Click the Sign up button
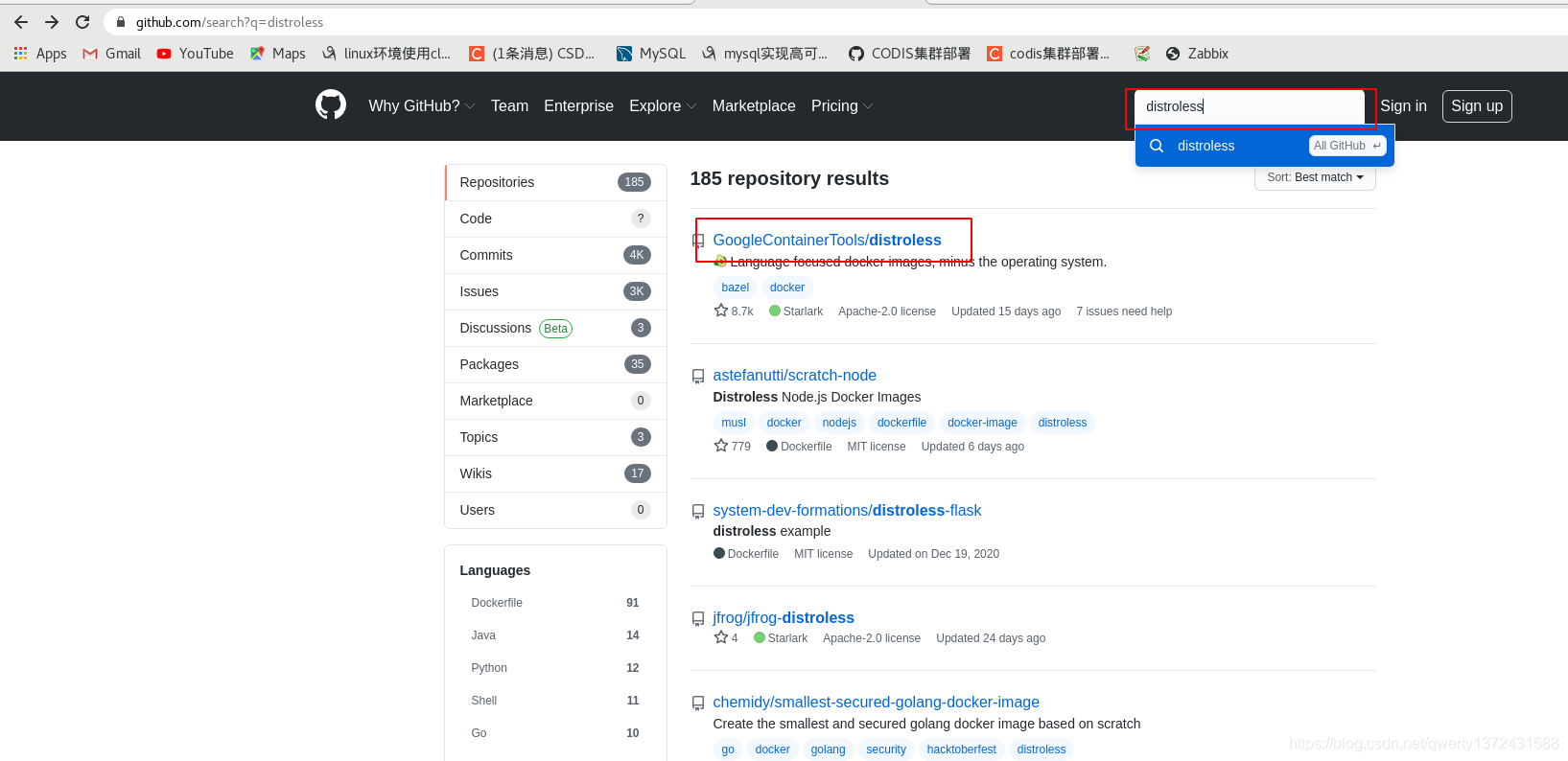This screenshot has width=1568, height=761. [1477, 105]
